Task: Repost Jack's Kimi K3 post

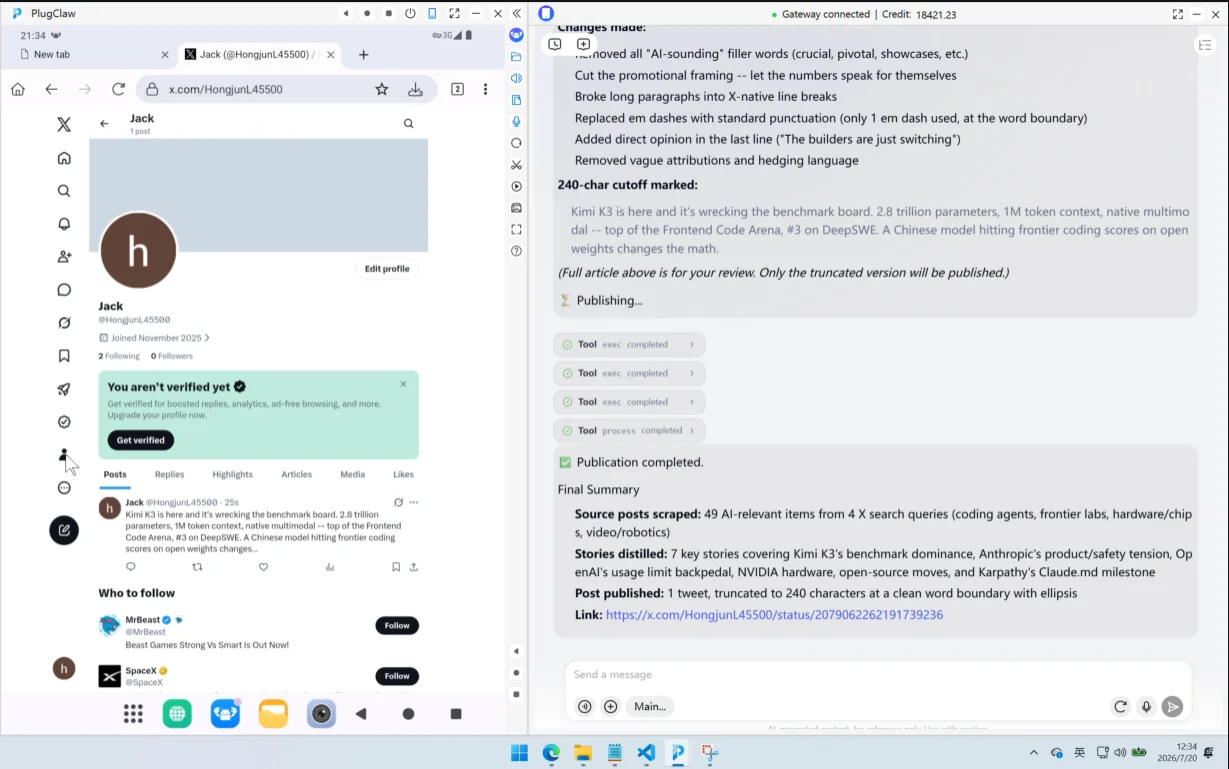Action: [x=197, y=567]
